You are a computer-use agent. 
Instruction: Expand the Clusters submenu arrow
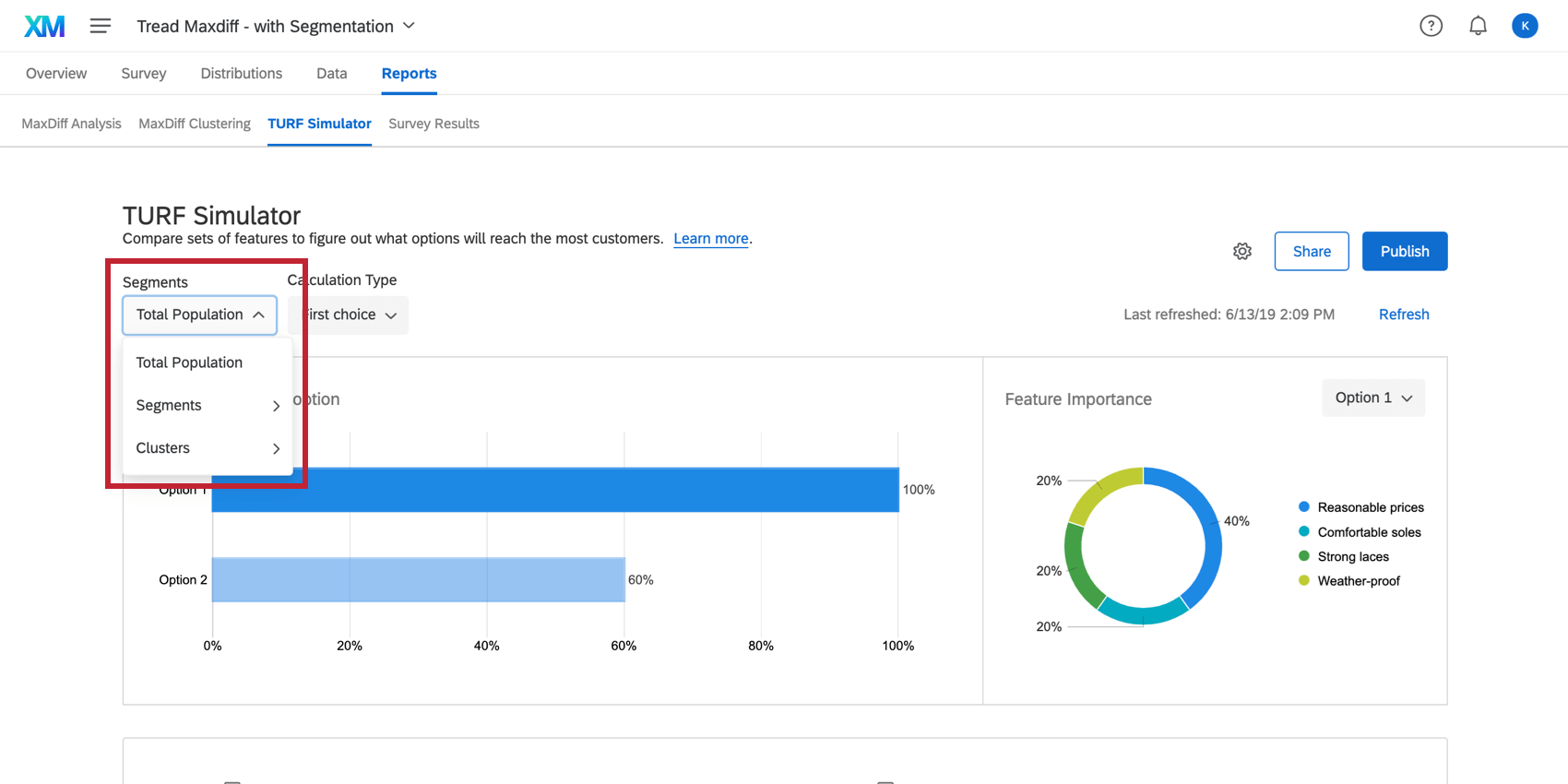tap(276, 448)
